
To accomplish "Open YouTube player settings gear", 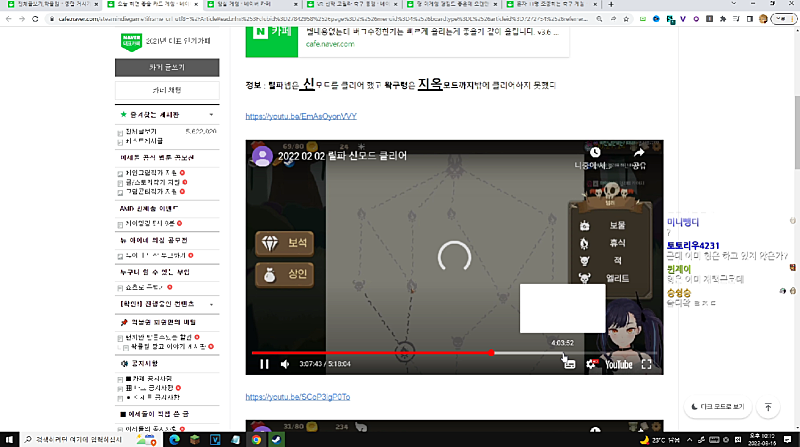I will click(591, 364).
